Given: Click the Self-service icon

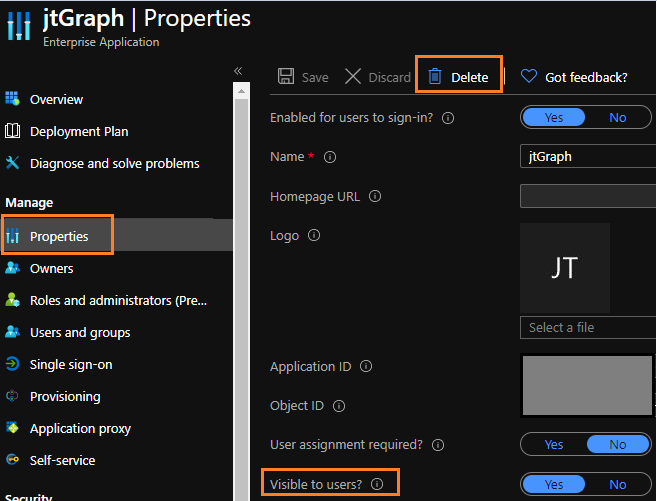Looking at the screenshot, I should click(x=13, y=460).
